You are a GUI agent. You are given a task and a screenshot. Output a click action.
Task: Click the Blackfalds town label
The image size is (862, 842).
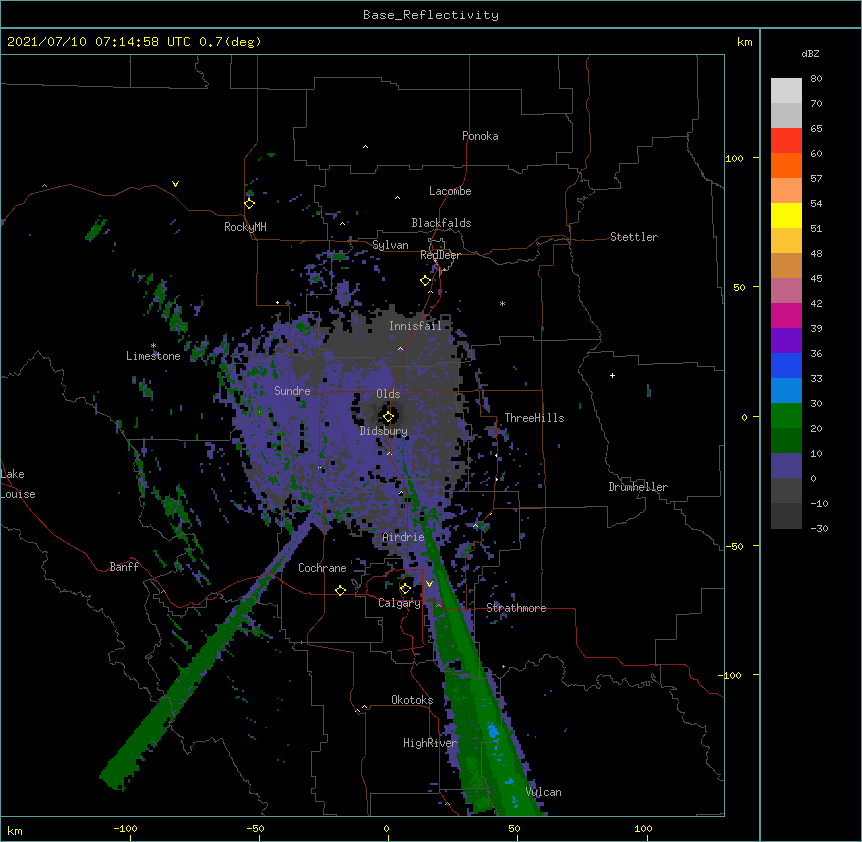tap(441, 223)
